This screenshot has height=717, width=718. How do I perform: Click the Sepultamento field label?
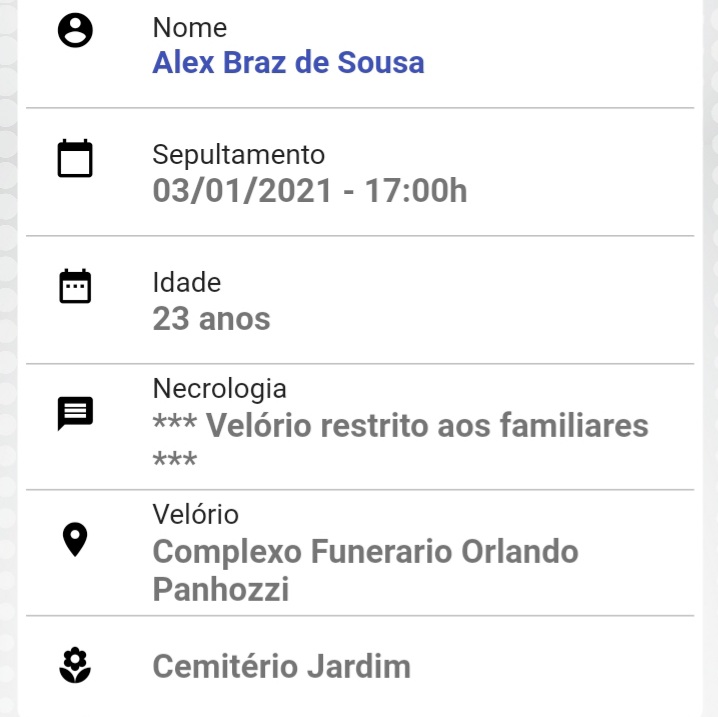pyautogui.click(x=239, y=155)
